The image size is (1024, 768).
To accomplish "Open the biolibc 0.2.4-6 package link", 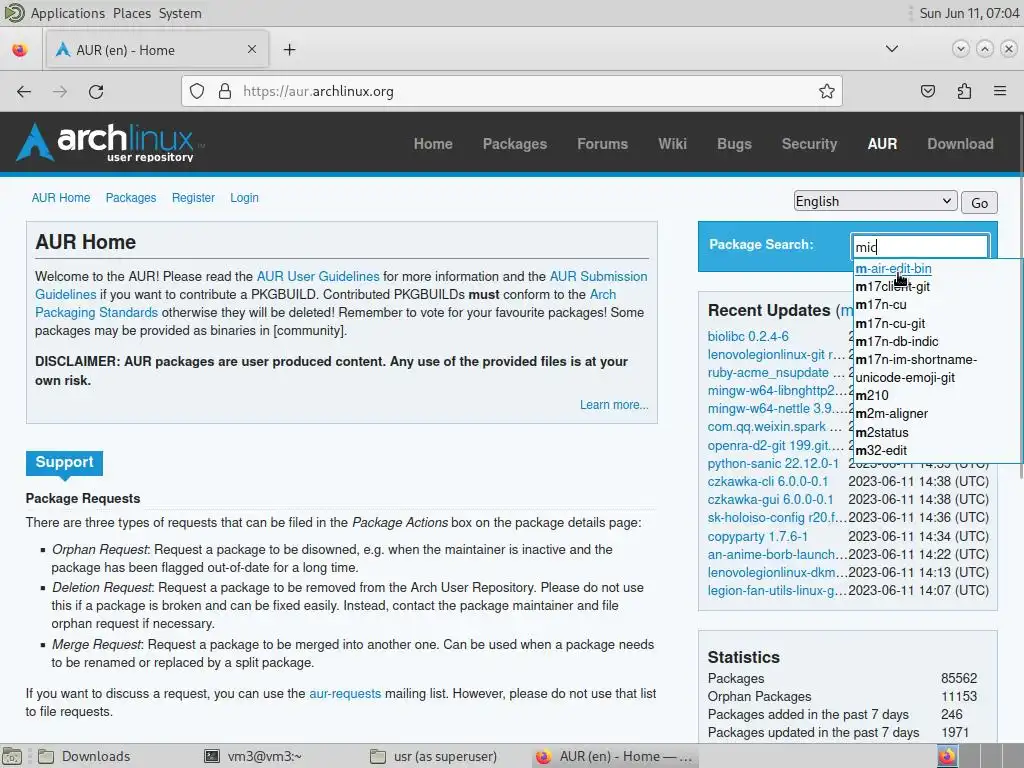I will coord(748,336).
